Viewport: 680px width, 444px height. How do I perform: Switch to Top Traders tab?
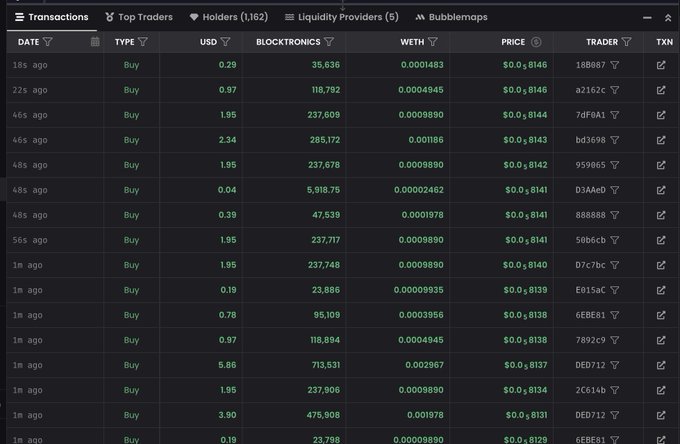pos(139,17)
